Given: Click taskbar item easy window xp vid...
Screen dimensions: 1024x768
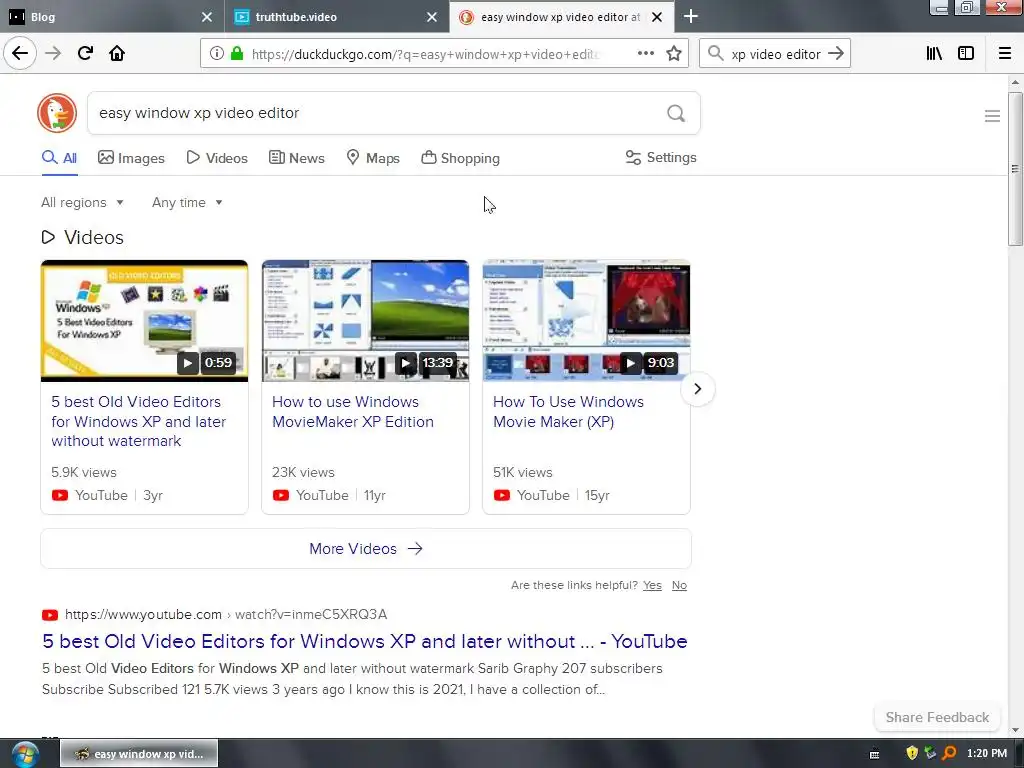Looking at the screenshot, I should click(138, 754).
